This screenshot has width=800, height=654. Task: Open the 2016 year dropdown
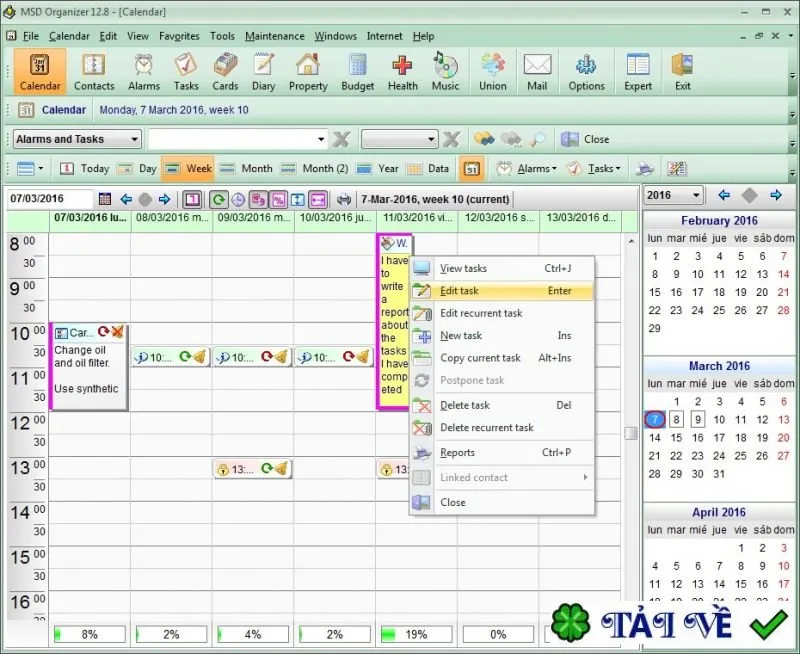coord(672,195)
